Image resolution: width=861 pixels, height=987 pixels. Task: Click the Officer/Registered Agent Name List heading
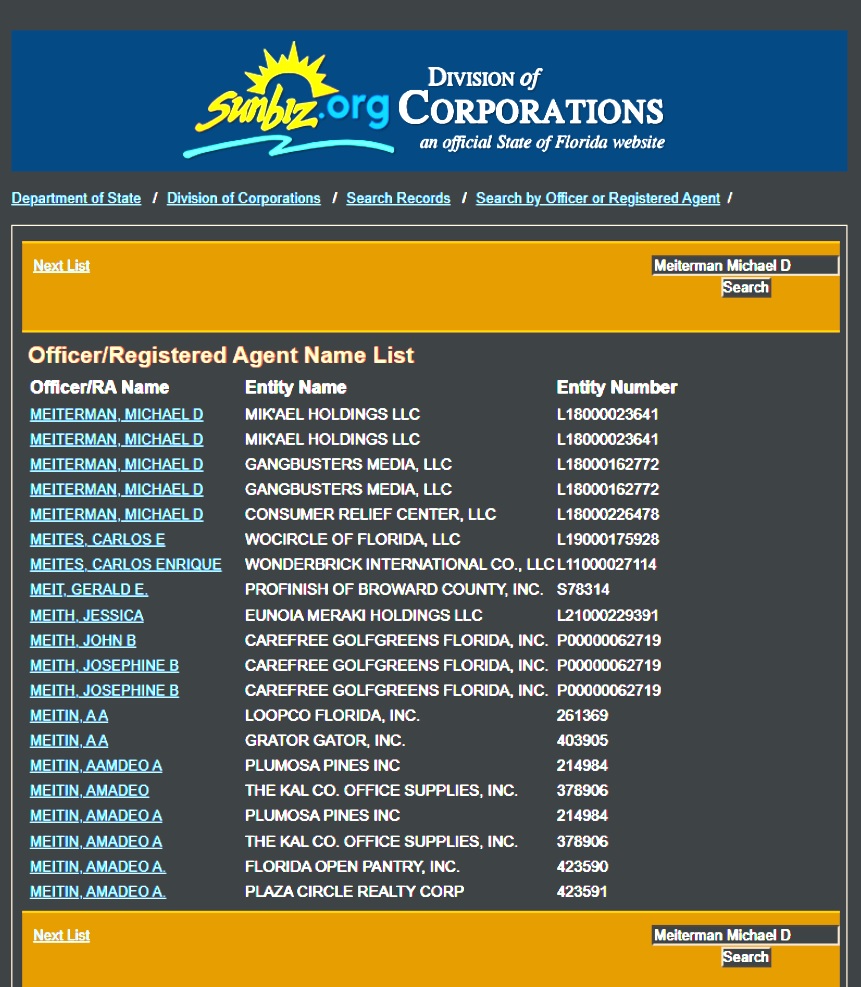(x=222, y=355)
